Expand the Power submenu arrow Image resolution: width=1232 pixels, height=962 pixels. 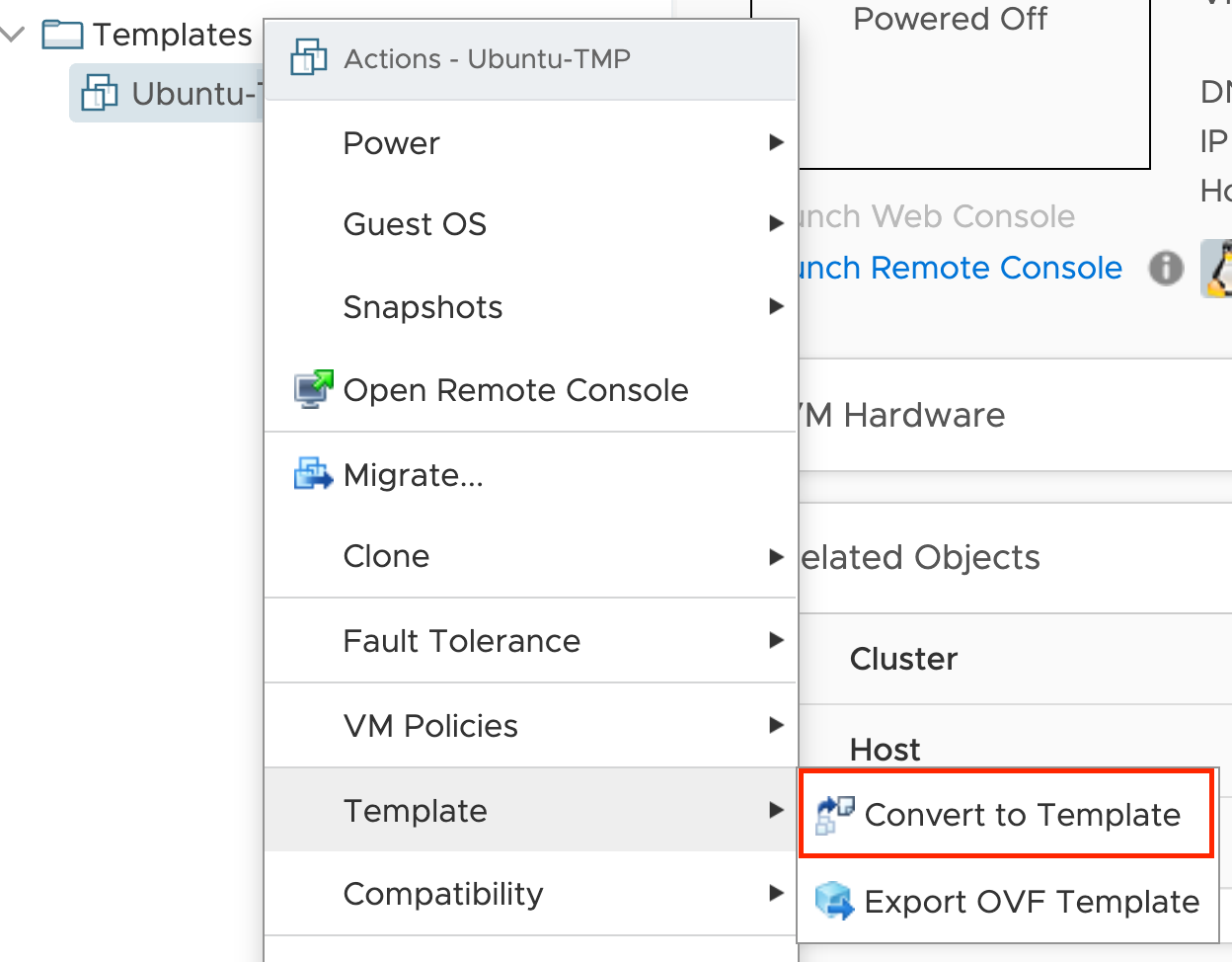point(777,142)
